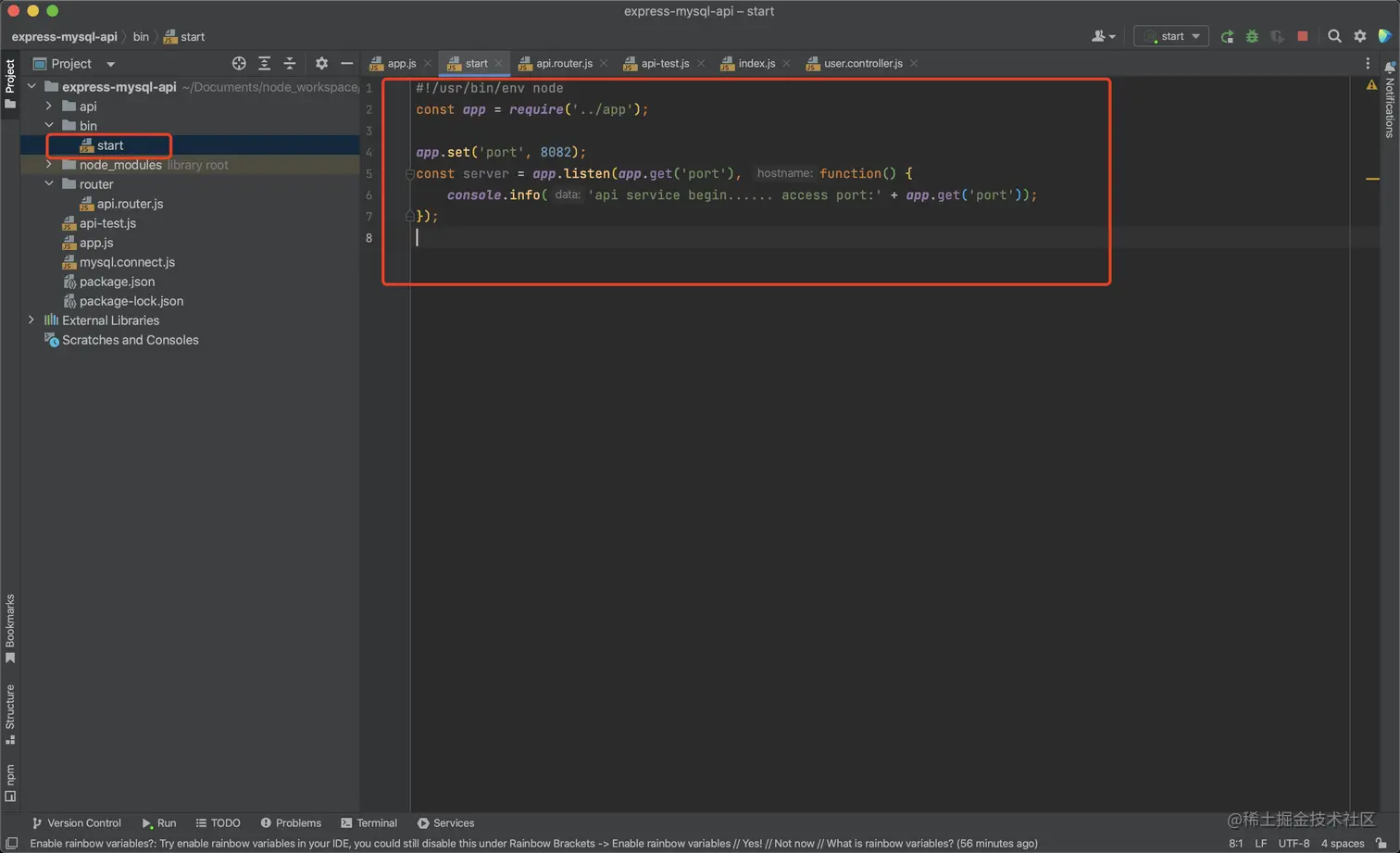The image size is (1400, 853).
Task: Toggle the Bookmarks side panel
Action: 10,628
